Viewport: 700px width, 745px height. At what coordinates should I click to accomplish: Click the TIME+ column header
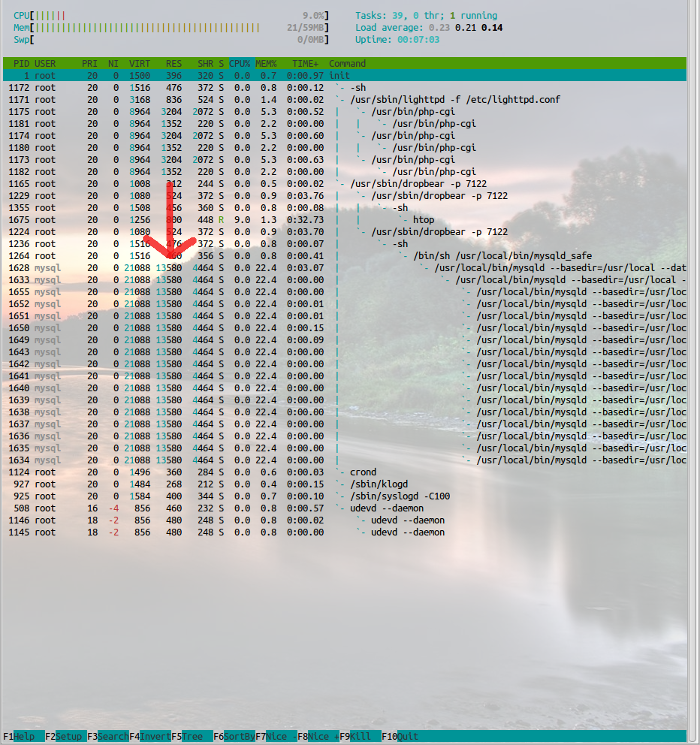coord(305,63)
